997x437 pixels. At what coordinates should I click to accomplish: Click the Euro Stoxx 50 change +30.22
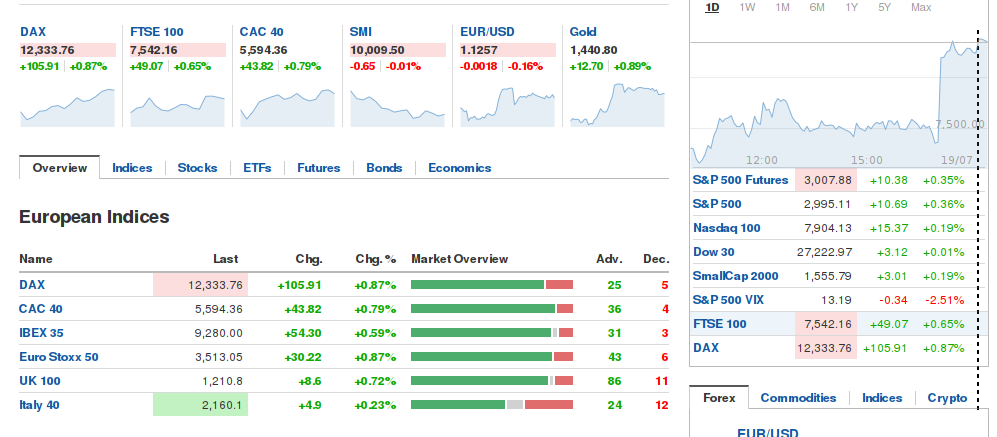301,357
